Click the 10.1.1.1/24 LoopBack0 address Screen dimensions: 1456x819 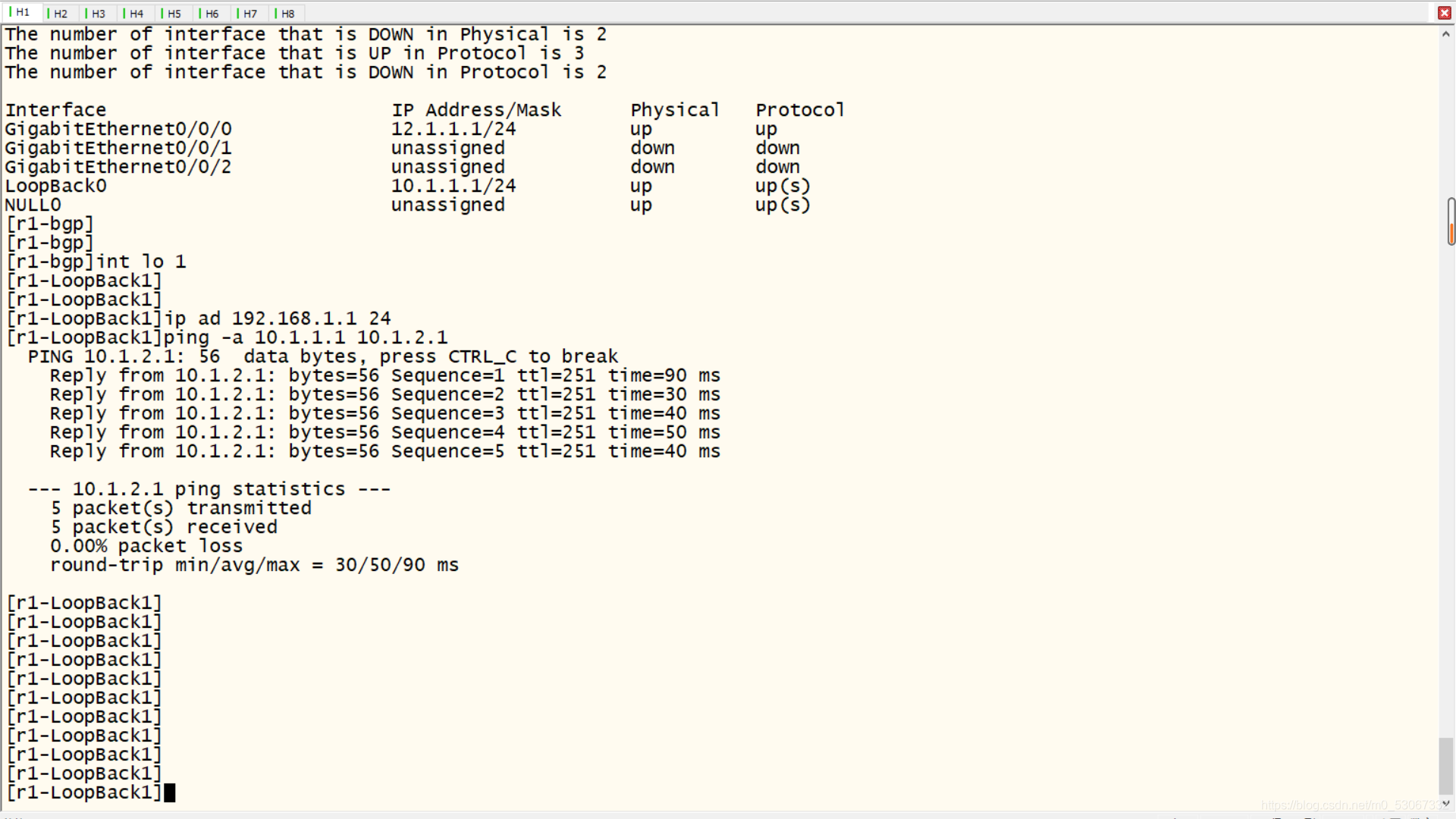coord(453,186)
